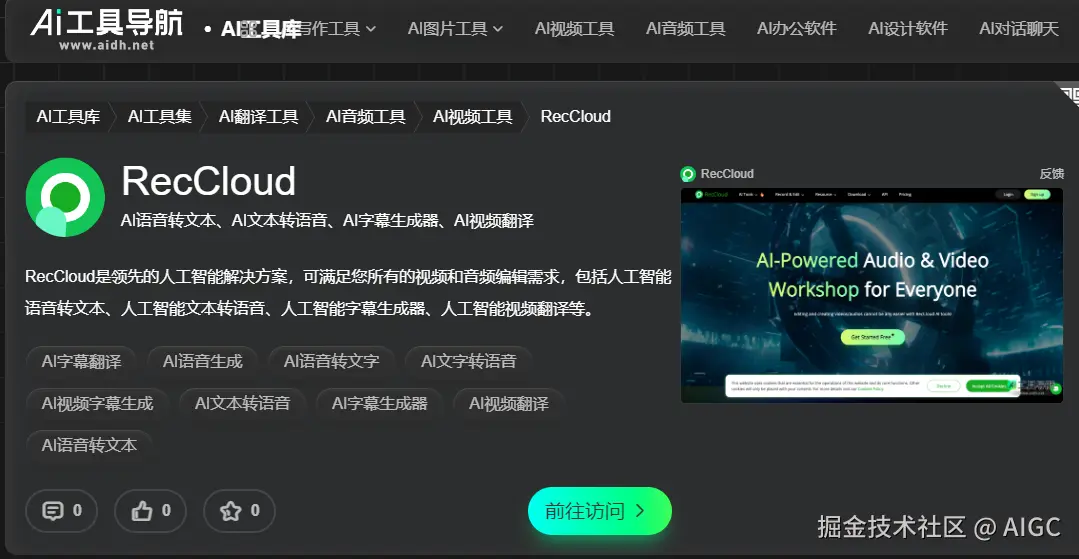Expand the AI图片工具 dropdown menu
1079x559 pixels.
(455, 29)
